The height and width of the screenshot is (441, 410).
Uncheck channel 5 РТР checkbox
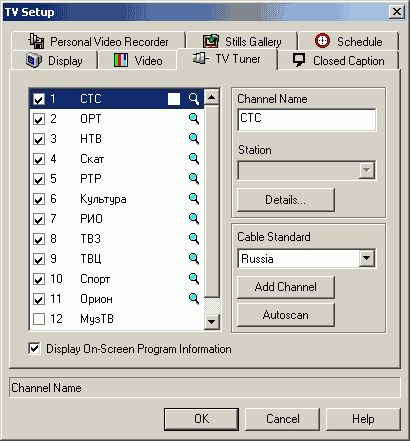point(39,179)
